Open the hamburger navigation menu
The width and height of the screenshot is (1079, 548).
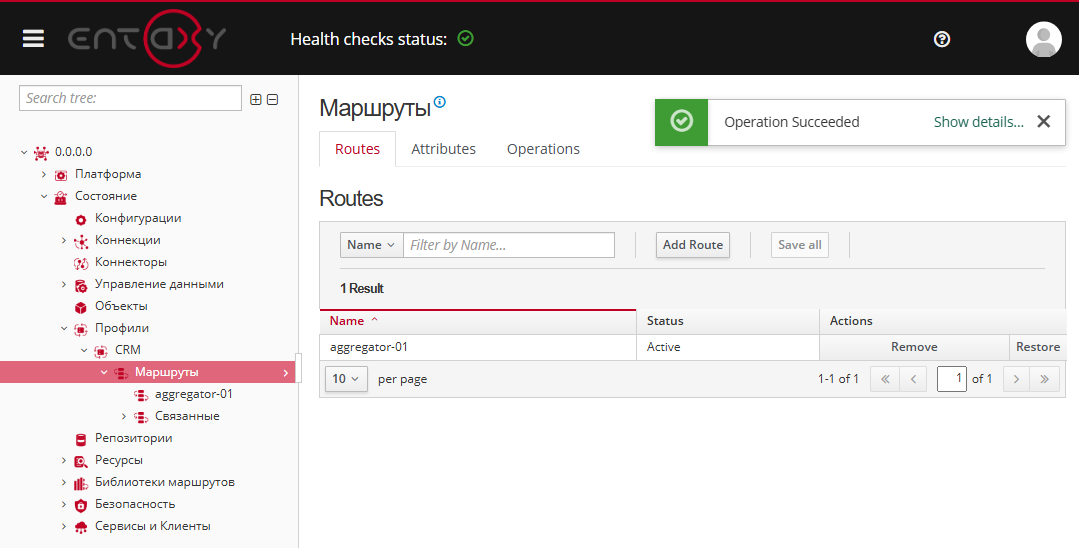tap(33, 39)
